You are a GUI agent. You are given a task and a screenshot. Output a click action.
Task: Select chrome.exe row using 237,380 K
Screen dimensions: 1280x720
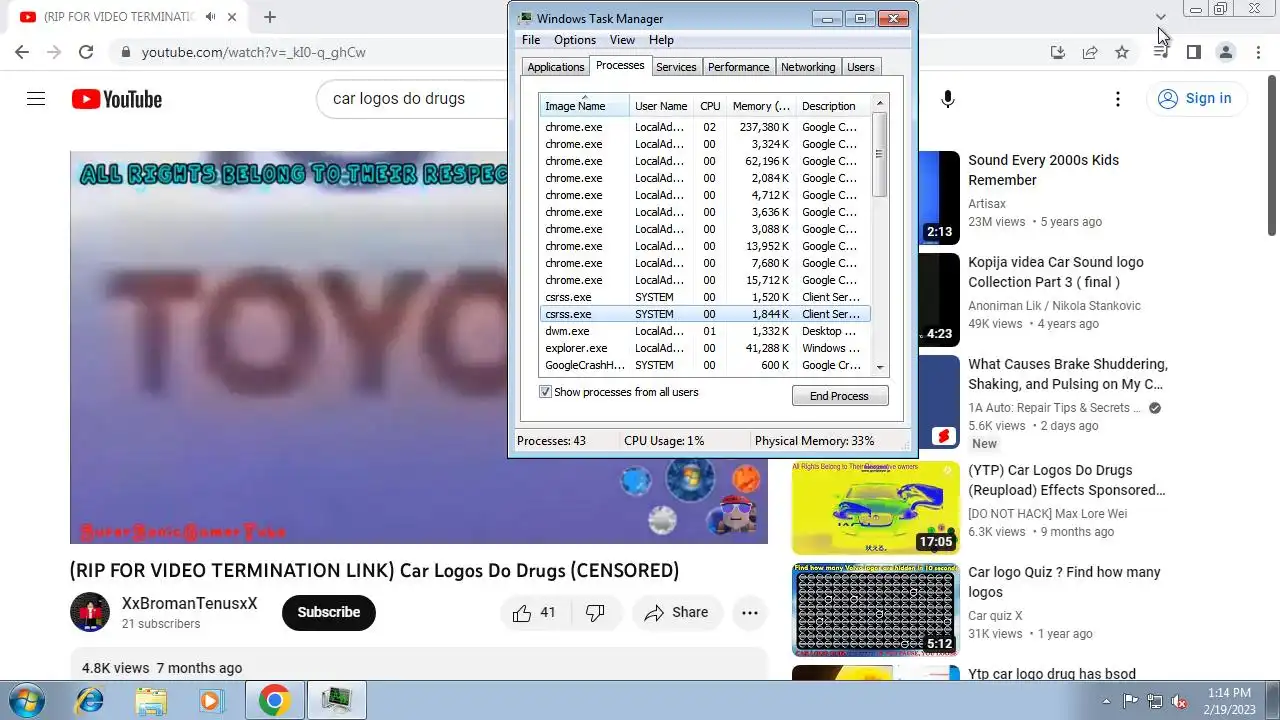pyautogui.click(x=706, y=127)
